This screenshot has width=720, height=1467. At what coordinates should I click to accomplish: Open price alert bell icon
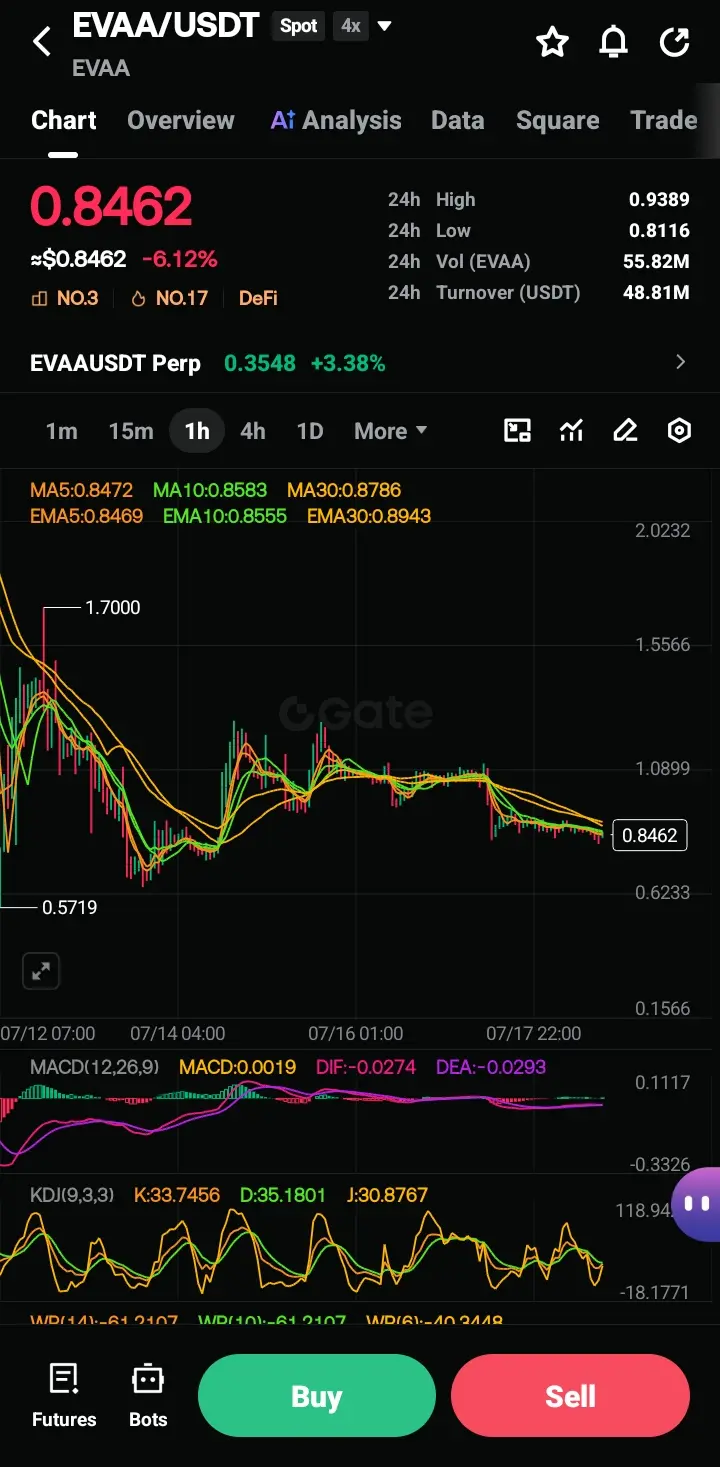[x=613, y=42]
